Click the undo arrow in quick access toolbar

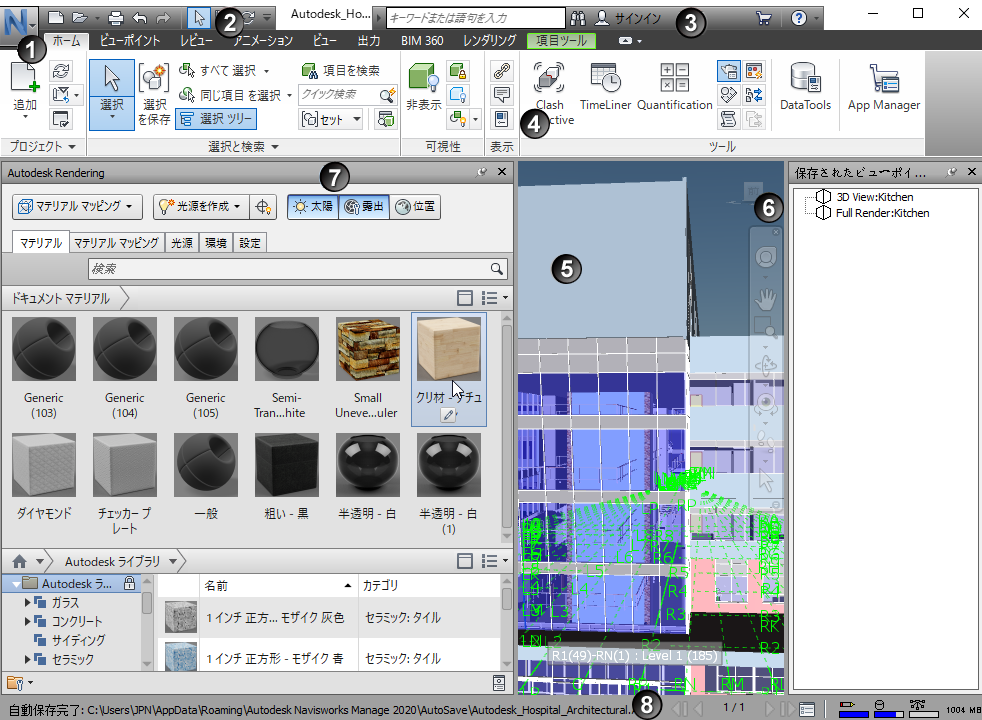(140, 18)
